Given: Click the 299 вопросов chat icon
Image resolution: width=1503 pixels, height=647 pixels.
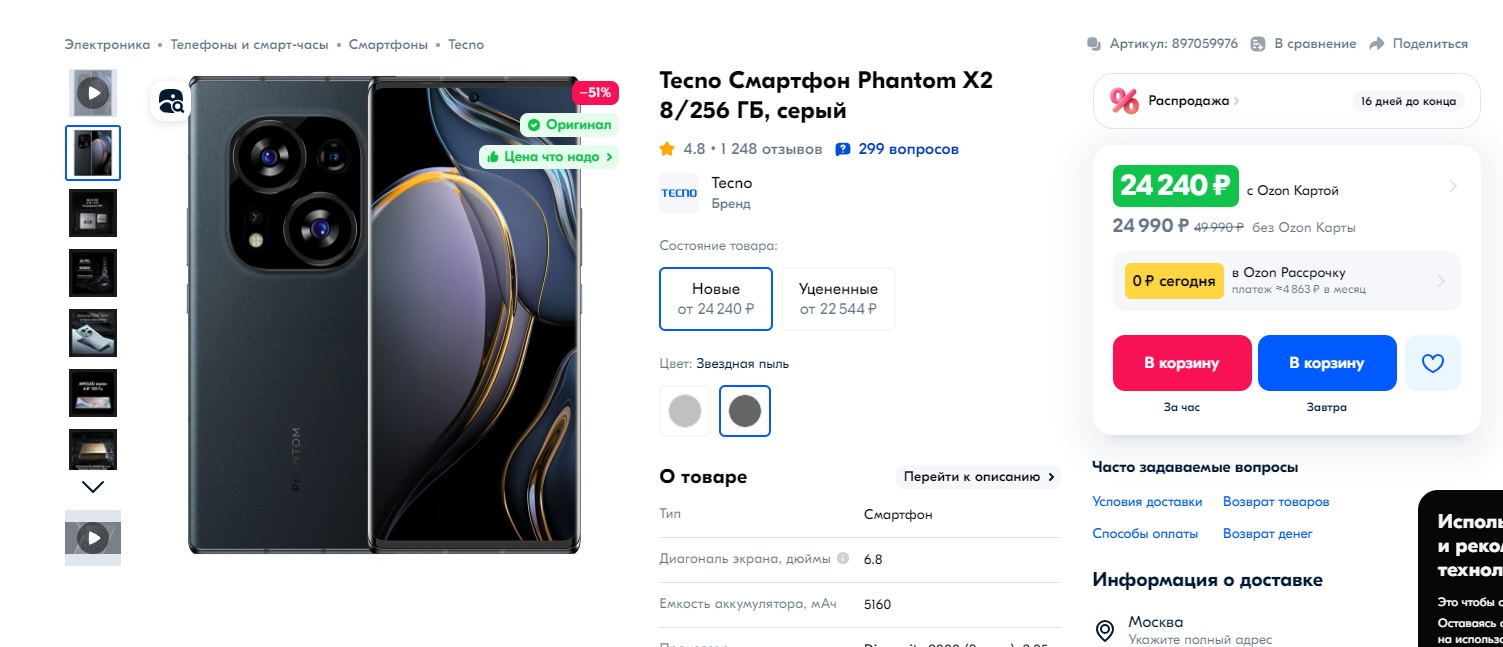Looking at the screenshot, I should pyautogui.click(x=843, y=149).
